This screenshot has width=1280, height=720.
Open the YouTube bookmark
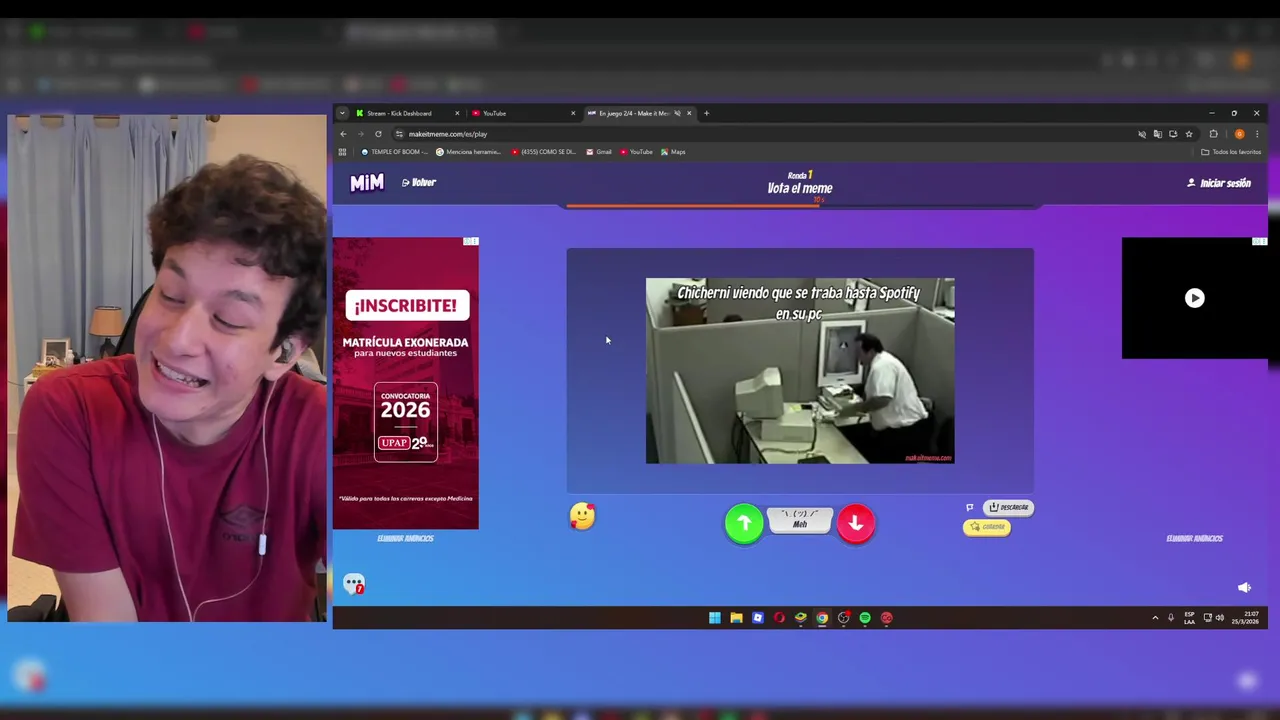tap(636, 152)
